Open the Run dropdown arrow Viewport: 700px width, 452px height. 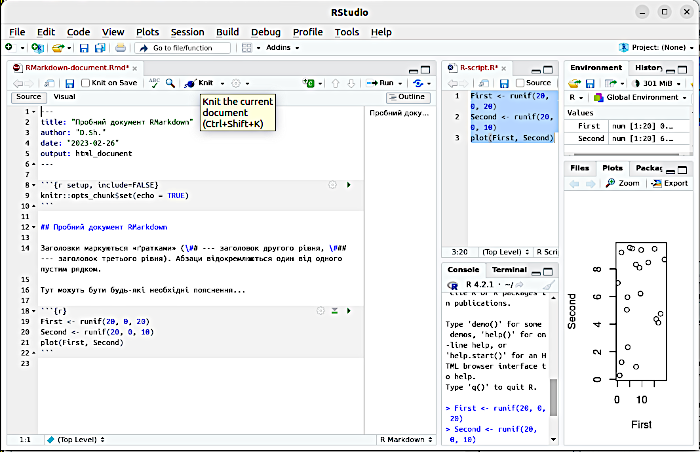tap(400, 83)
